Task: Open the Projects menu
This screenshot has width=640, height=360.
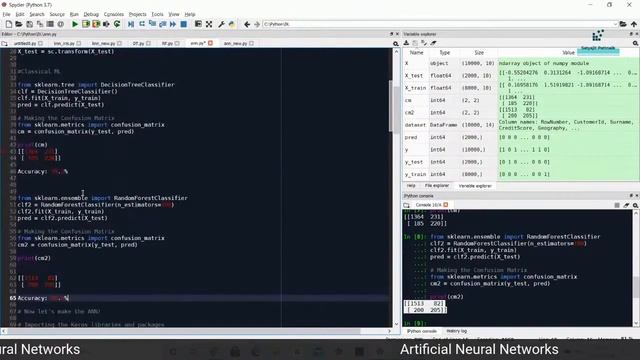Action: (x=138, y=14)
